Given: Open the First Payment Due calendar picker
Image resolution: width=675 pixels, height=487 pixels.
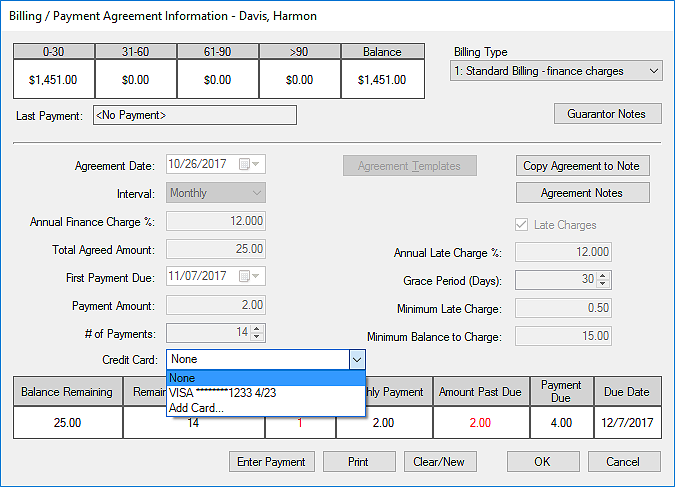Looking at the screenshot, I should (x=254, y=277).
